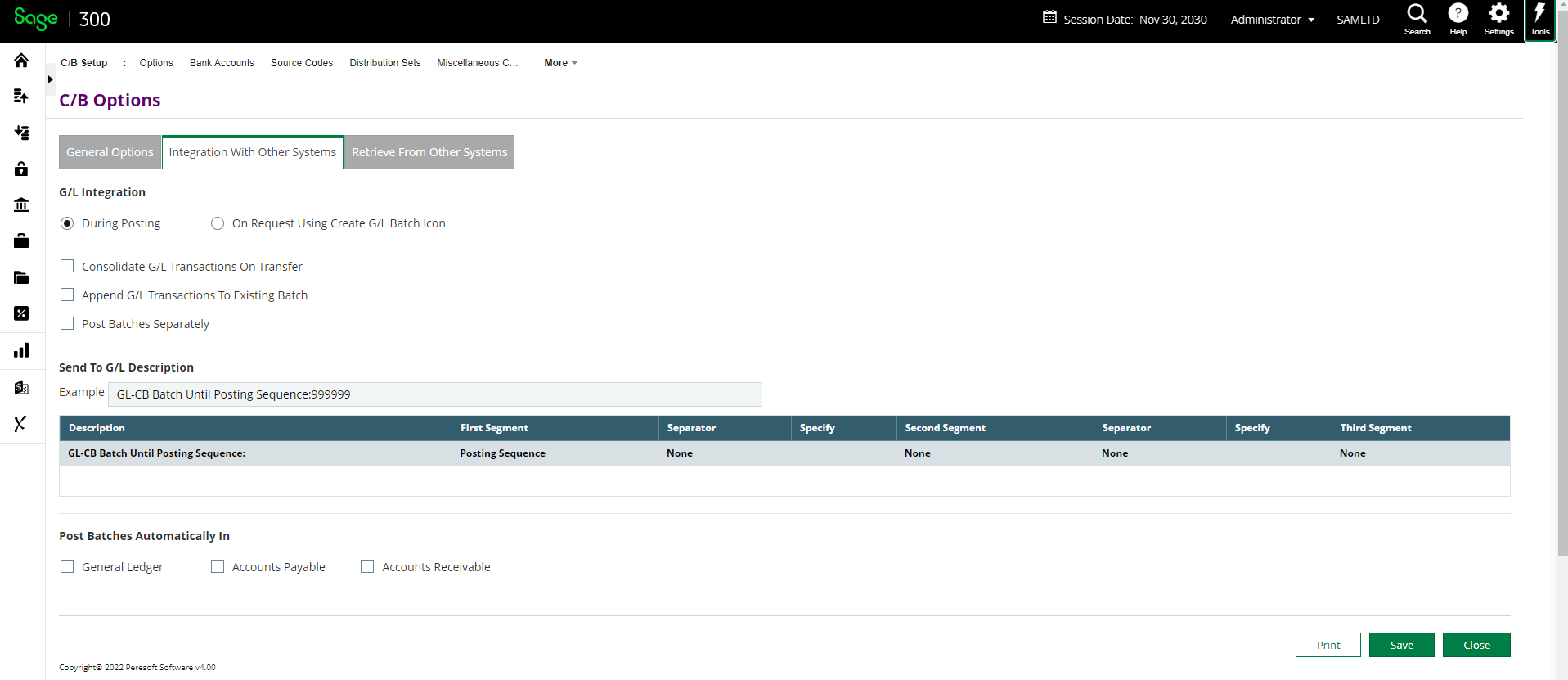This screenshot has height=680, width=1568.
Task: Open the briefcase sidebar icon
Action: (21, 241)
